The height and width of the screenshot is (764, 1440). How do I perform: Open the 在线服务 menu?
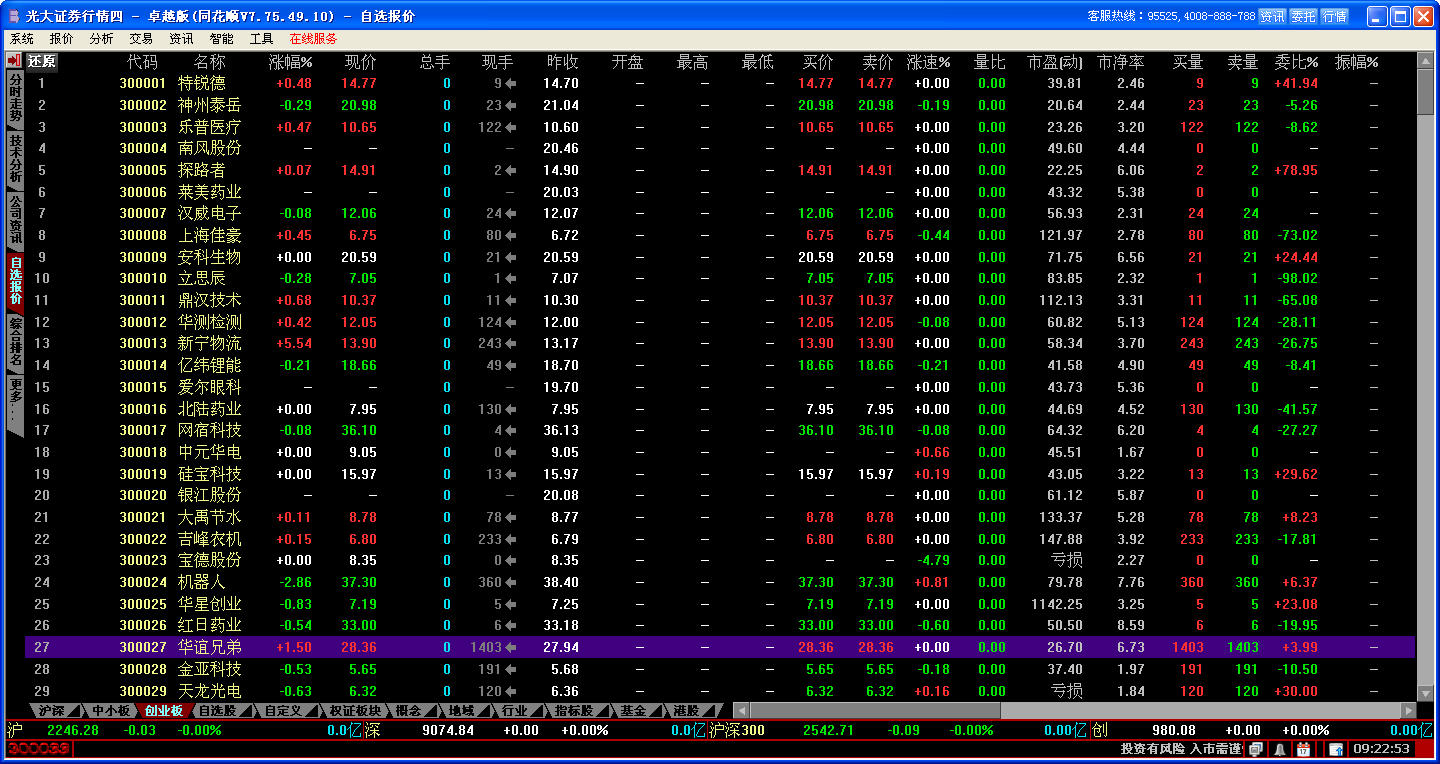click(x=313, y=39)
